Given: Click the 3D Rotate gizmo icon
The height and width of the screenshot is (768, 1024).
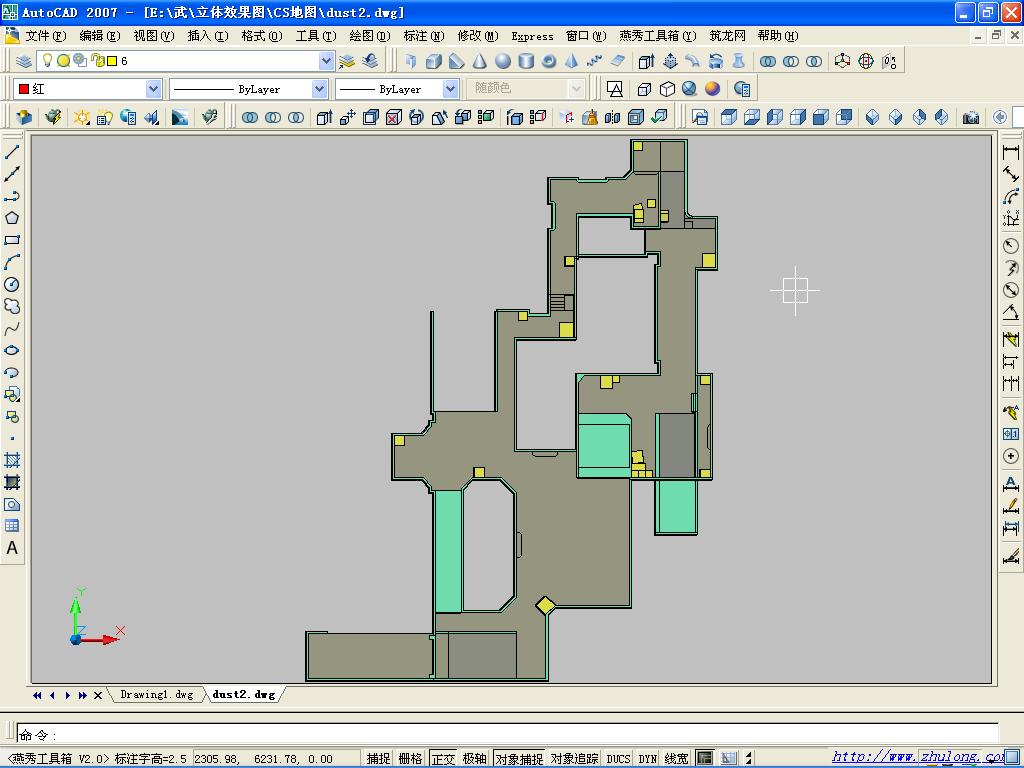Looking at the screenshot, I should pyautogui.click(x=866, y=61).
